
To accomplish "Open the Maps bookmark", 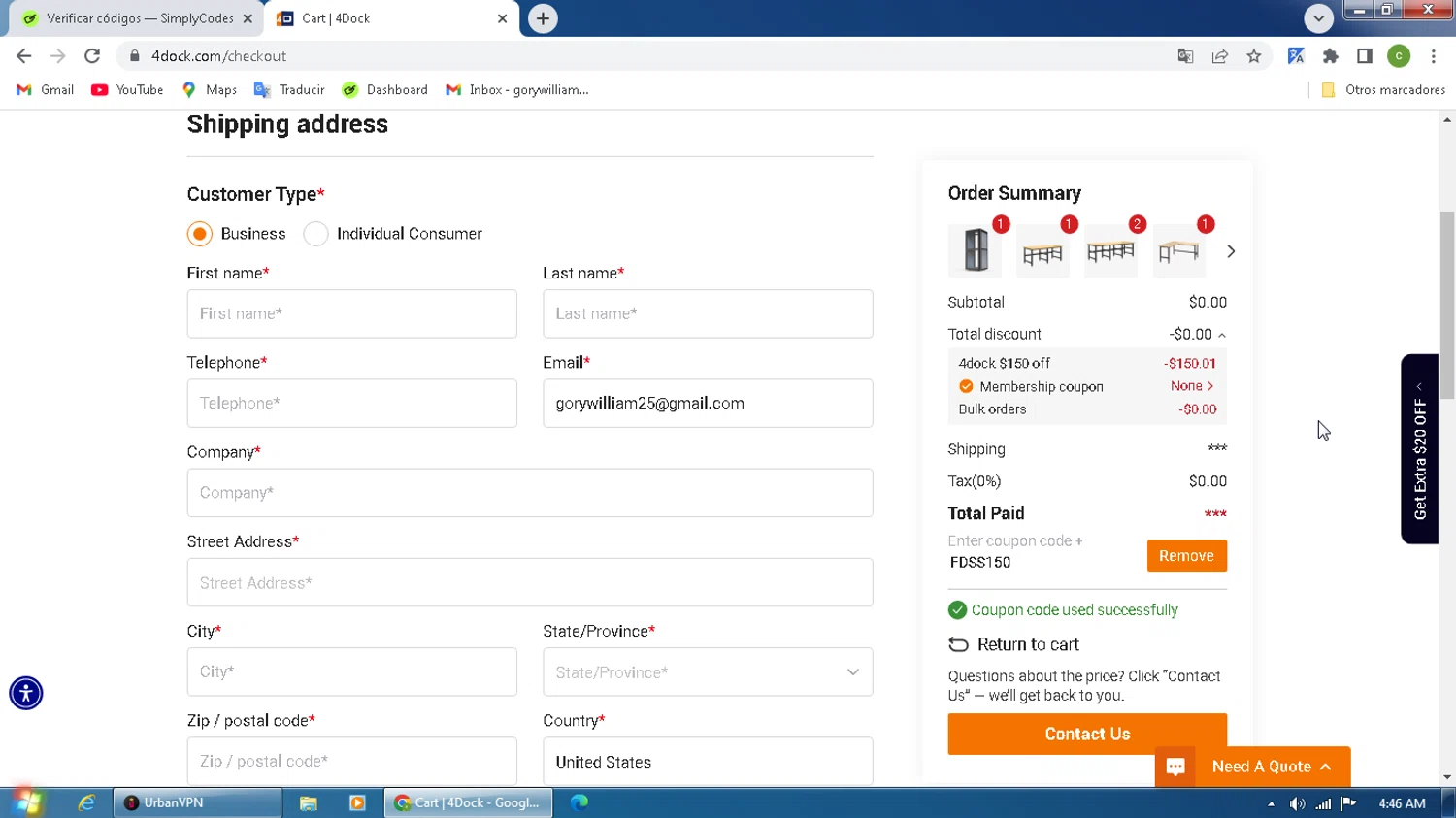I will coord(210,89).
